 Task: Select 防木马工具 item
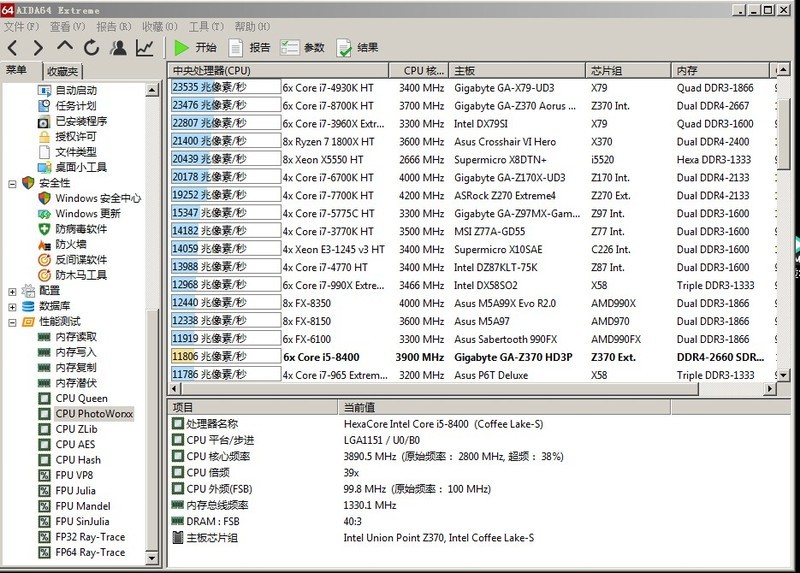point(72,275)
